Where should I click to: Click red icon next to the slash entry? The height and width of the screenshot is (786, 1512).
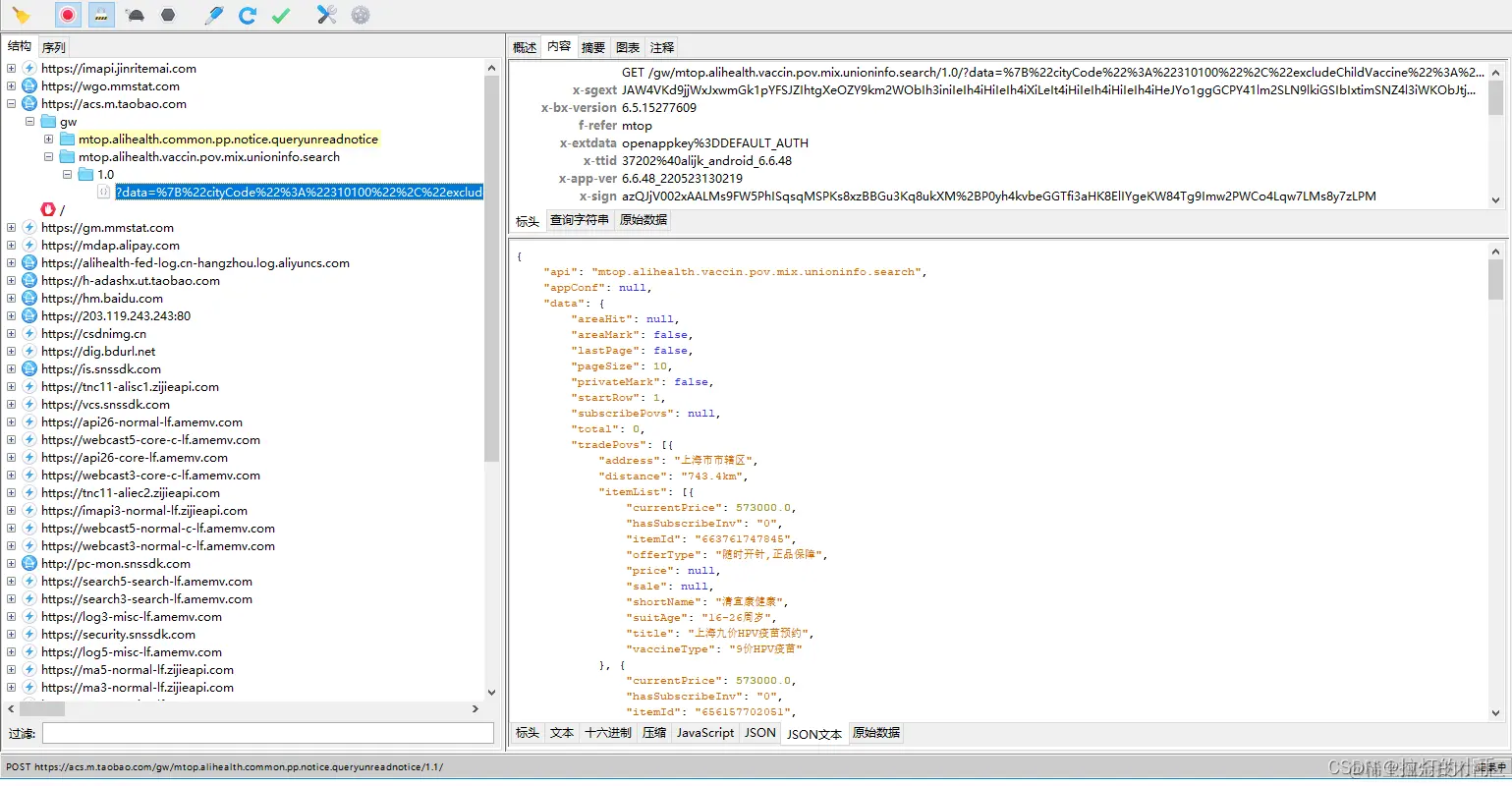coord(48,209)
